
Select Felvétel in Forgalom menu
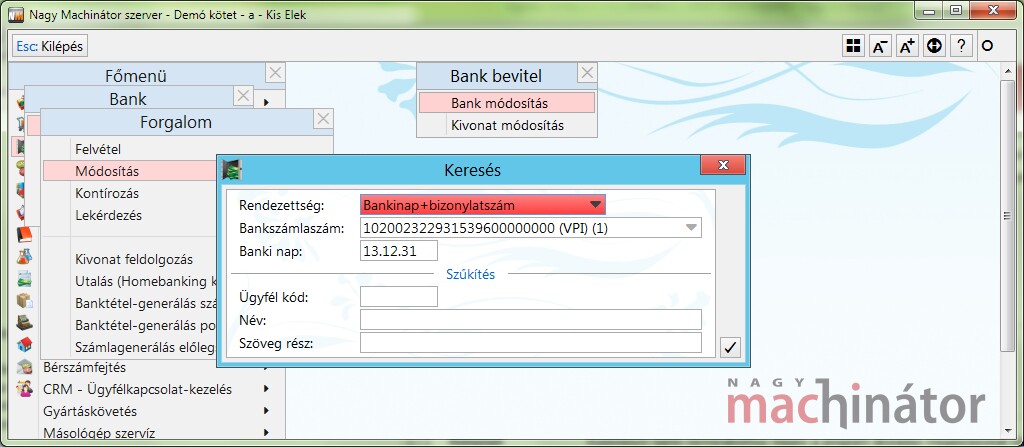tap(98, 149)
